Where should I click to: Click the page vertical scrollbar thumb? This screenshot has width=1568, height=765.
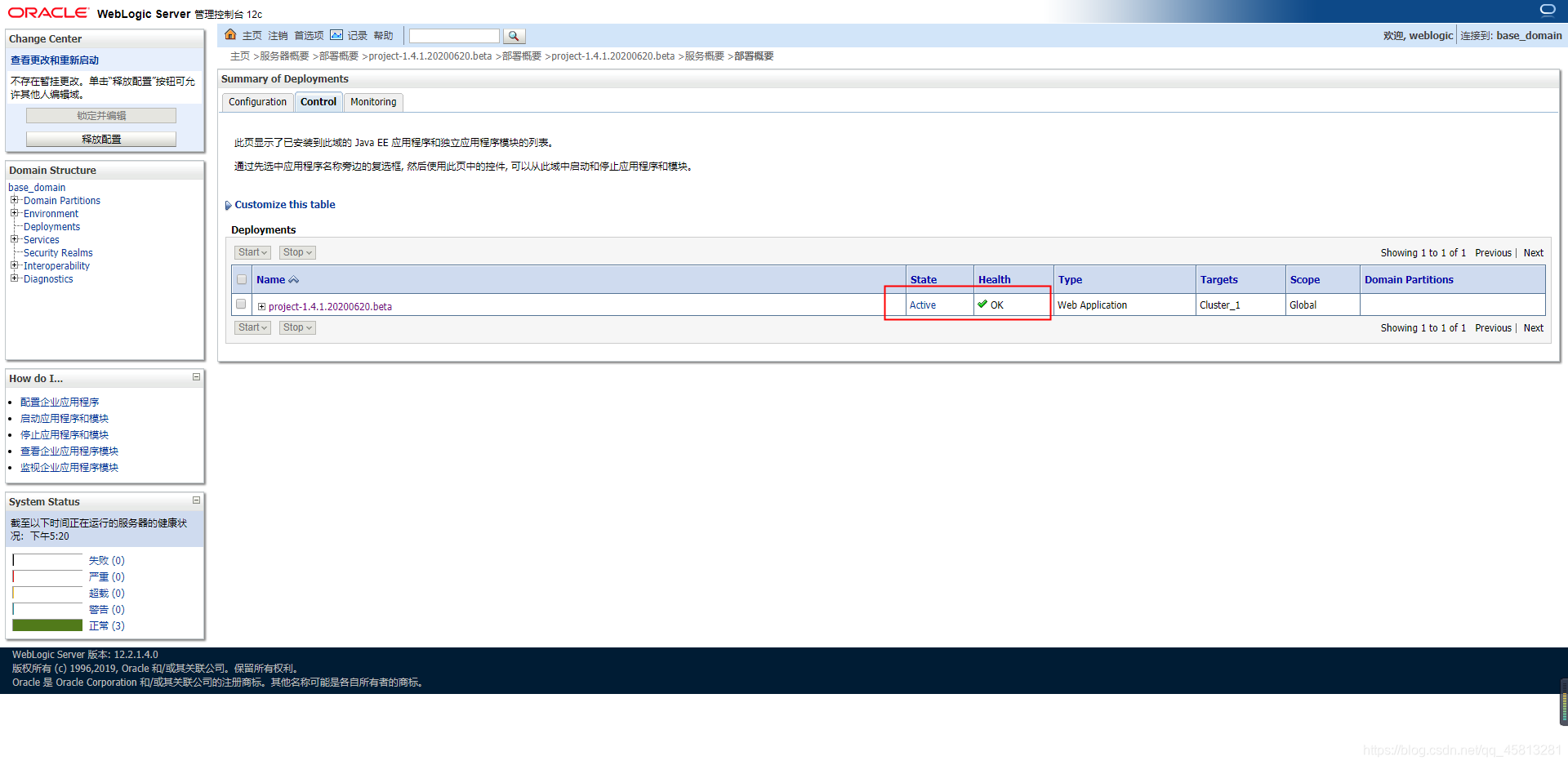[x=1563, y=702]
